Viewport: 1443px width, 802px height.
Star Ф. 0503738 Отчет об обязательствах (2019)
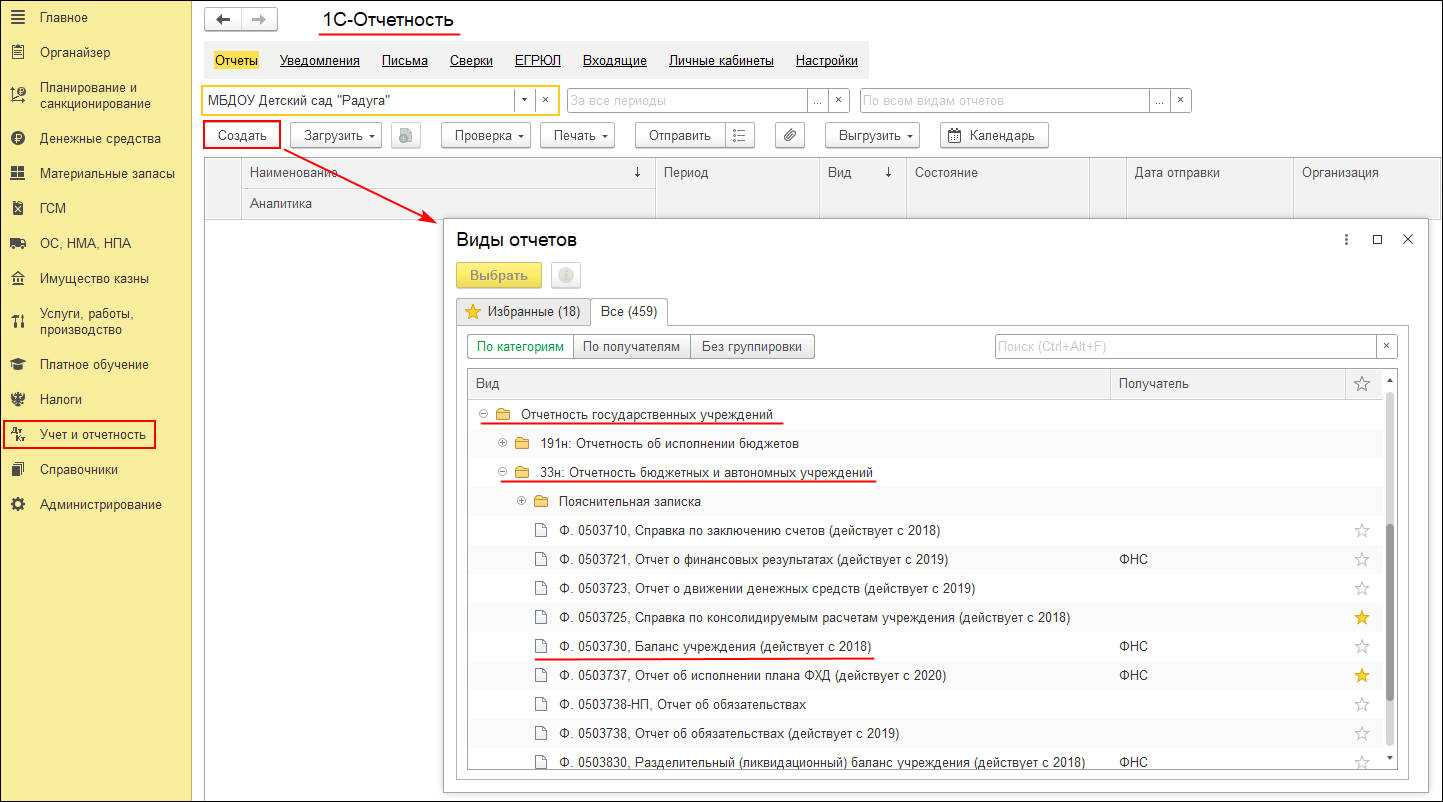coord(1361,734)
